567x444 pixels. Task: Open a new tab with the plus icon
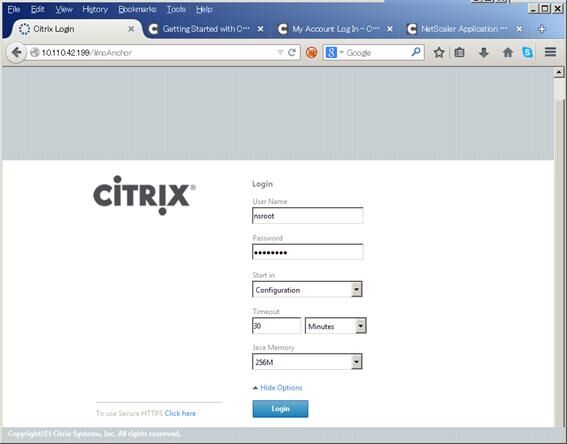(x=541, y=29)
